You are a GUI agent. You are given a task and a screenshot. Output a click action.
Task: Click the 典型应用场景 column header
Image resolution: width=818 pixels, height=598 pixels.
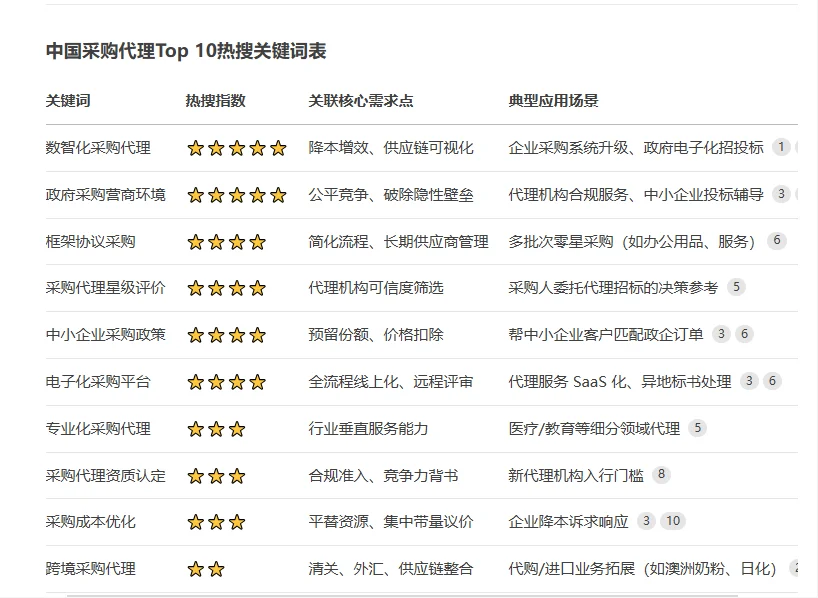coord(554,101)
